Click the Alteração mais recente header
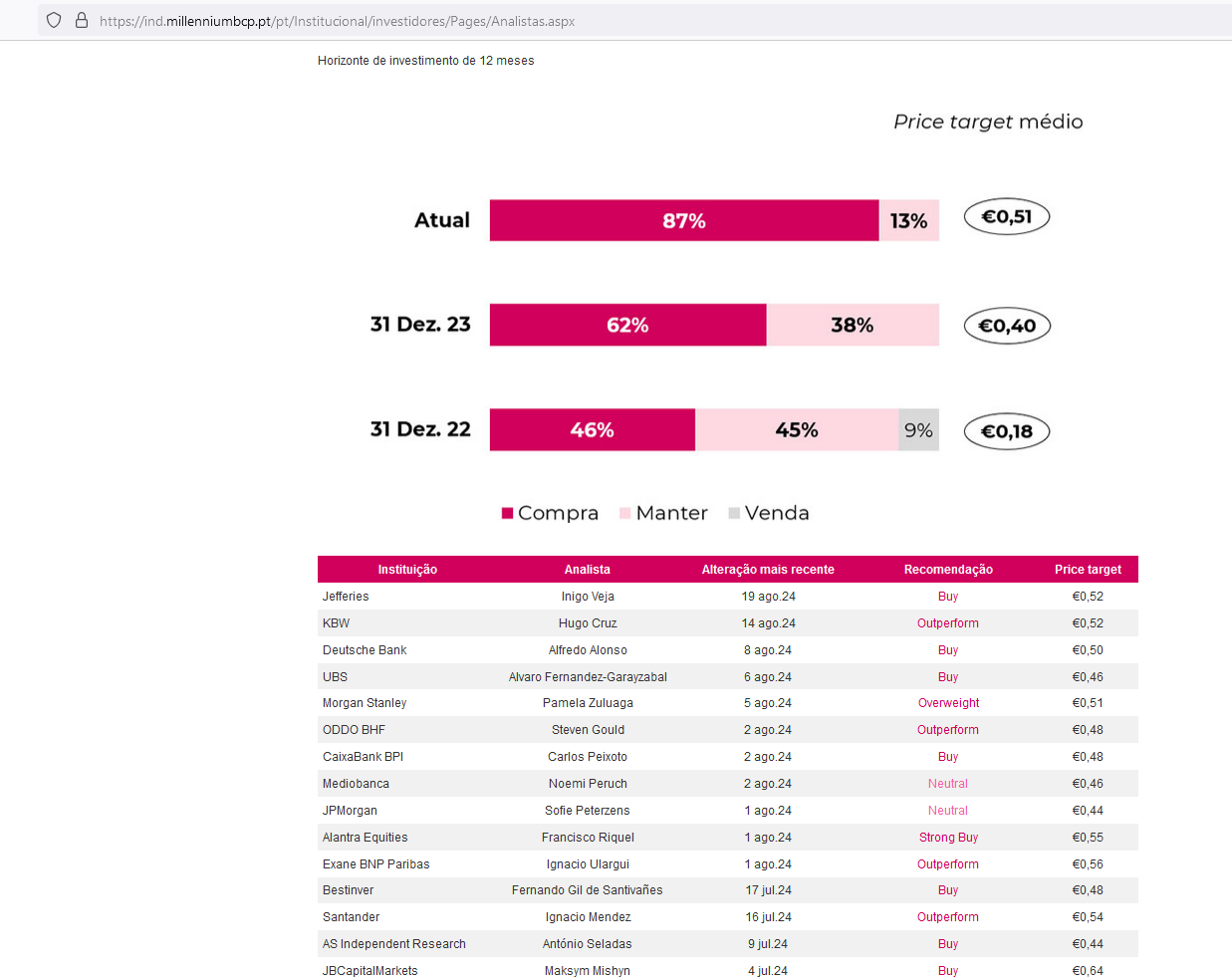Viewport: 1232px width, 977px height. coord(768,570)
